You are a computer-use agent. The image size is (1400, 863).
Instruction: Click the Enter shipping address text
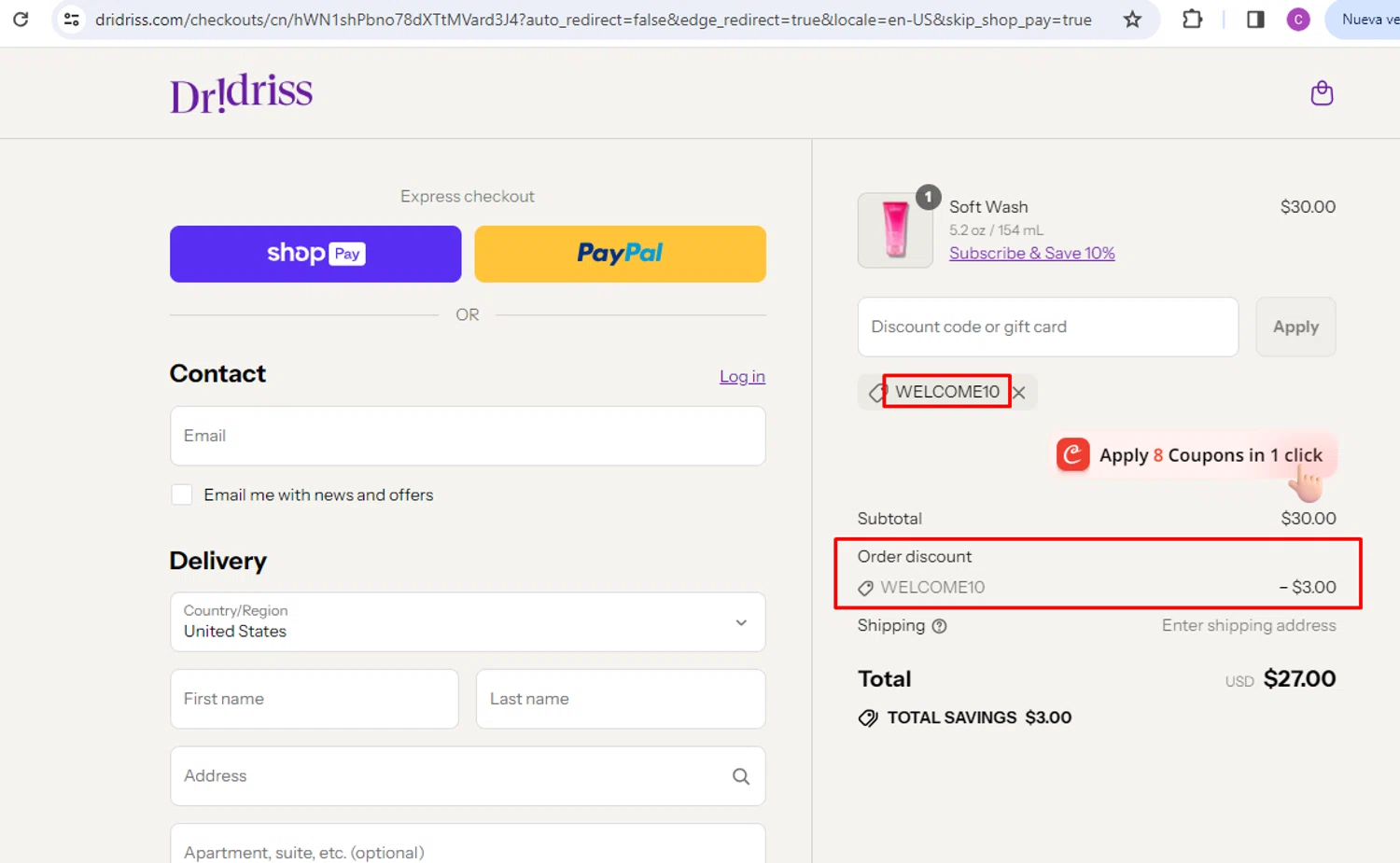(1249, 625)
